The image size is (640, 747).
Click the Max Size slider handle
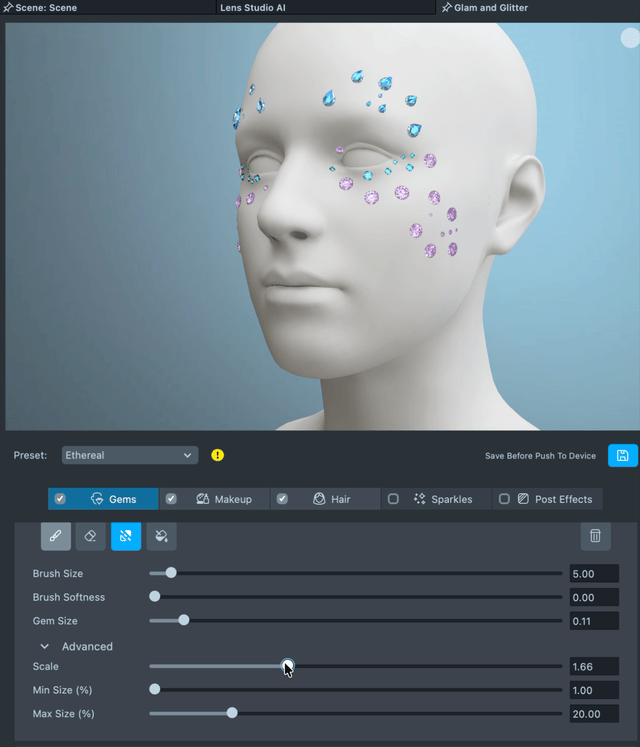point(232,713)
